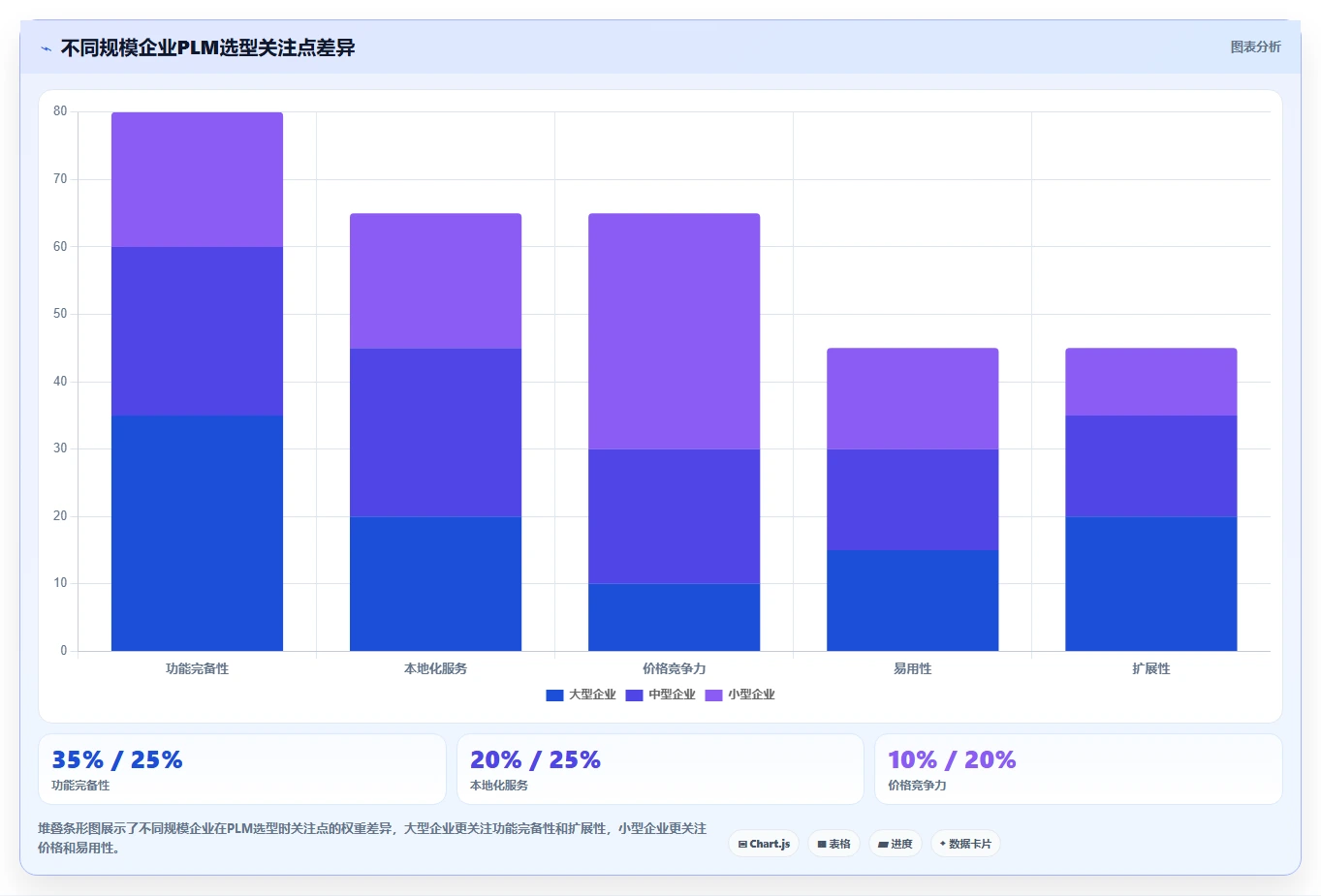Image resolution: width=1321 pixels, height=896 pixels.
Task: Click the 小型企业 segment of 价格竞争力 bar
Action: coord(674,331)
